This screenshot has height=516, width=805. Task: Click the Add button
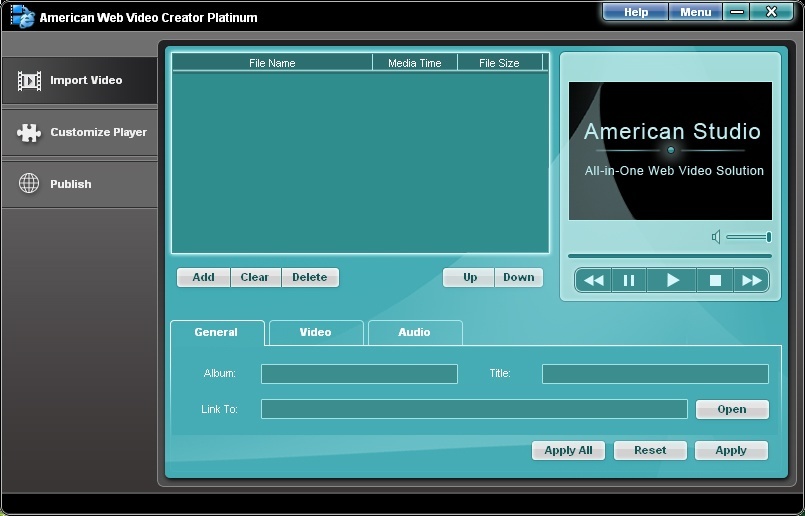pos(203,277)
